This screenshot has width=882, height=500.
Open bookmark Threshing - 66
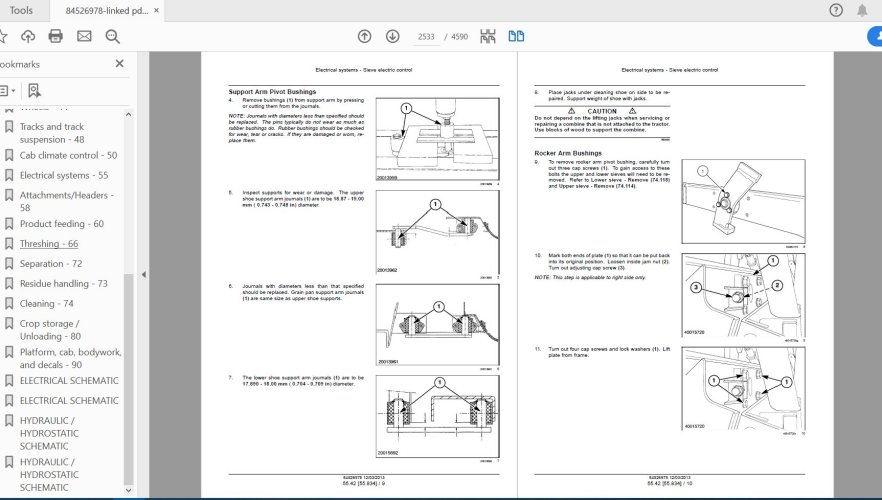(49, 244)
